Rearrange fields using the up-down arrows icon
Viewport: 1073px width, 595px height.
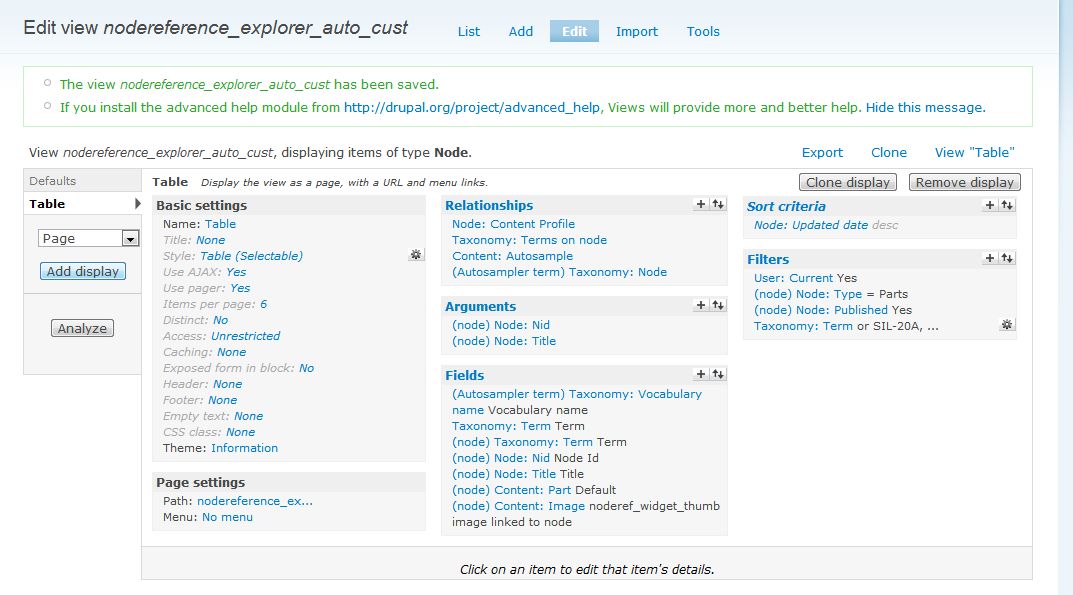click(716, 375)
